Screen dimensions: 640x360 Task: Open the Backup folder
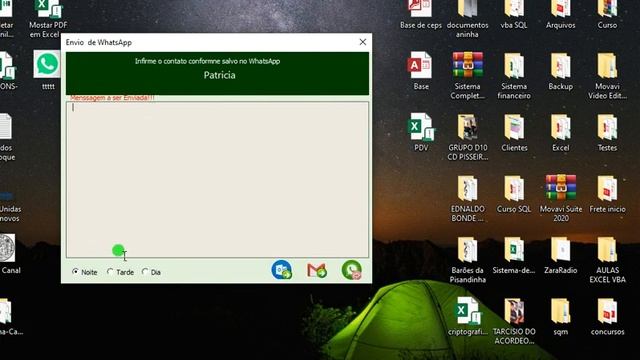560,71
